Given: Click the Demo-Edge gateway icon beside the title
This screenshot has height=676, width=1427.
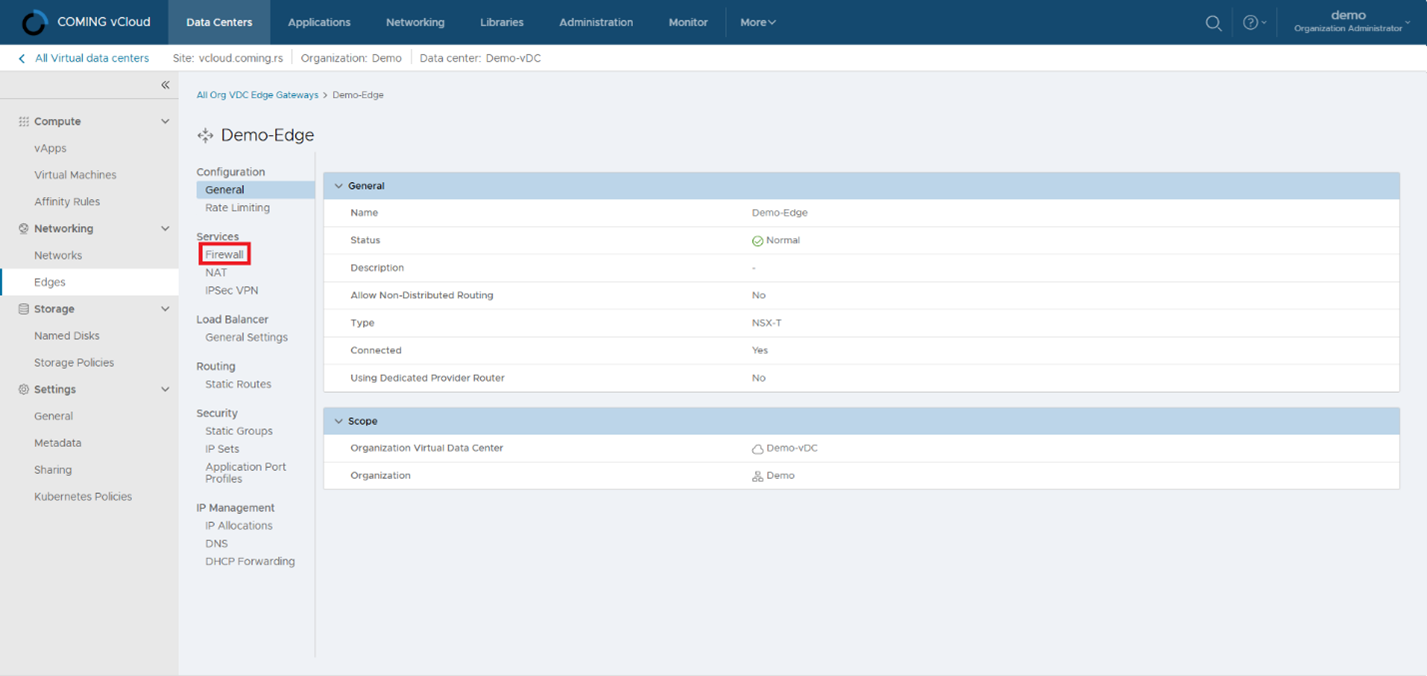Looking at the screenshot, I should 205,135.
